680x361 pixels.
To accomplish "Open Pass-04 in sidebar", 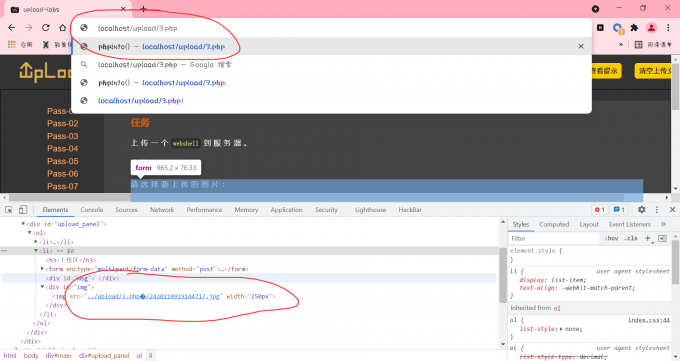I will 63,149.
